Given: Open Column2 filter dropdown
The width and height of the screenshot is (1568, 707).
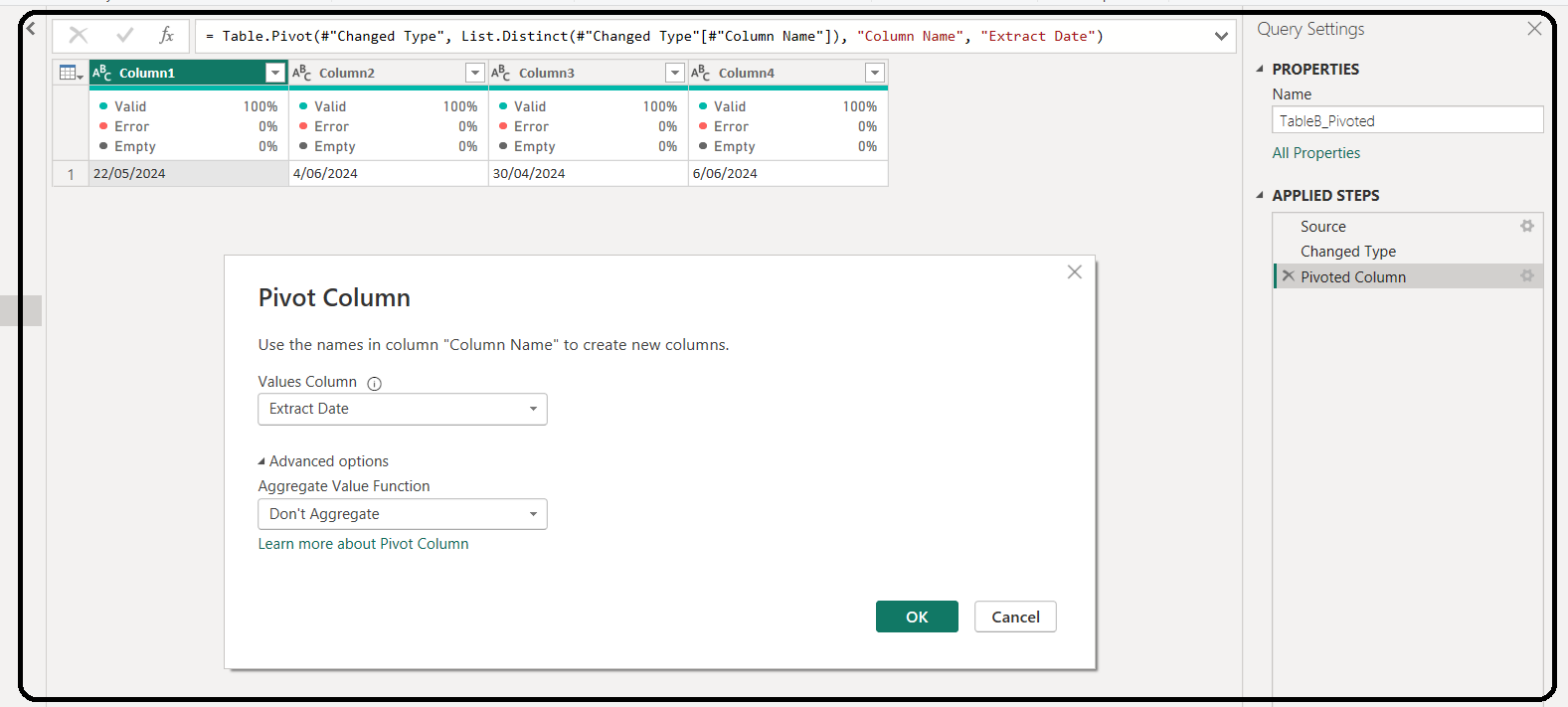Looking at the screenshot, I should (475, 73).
